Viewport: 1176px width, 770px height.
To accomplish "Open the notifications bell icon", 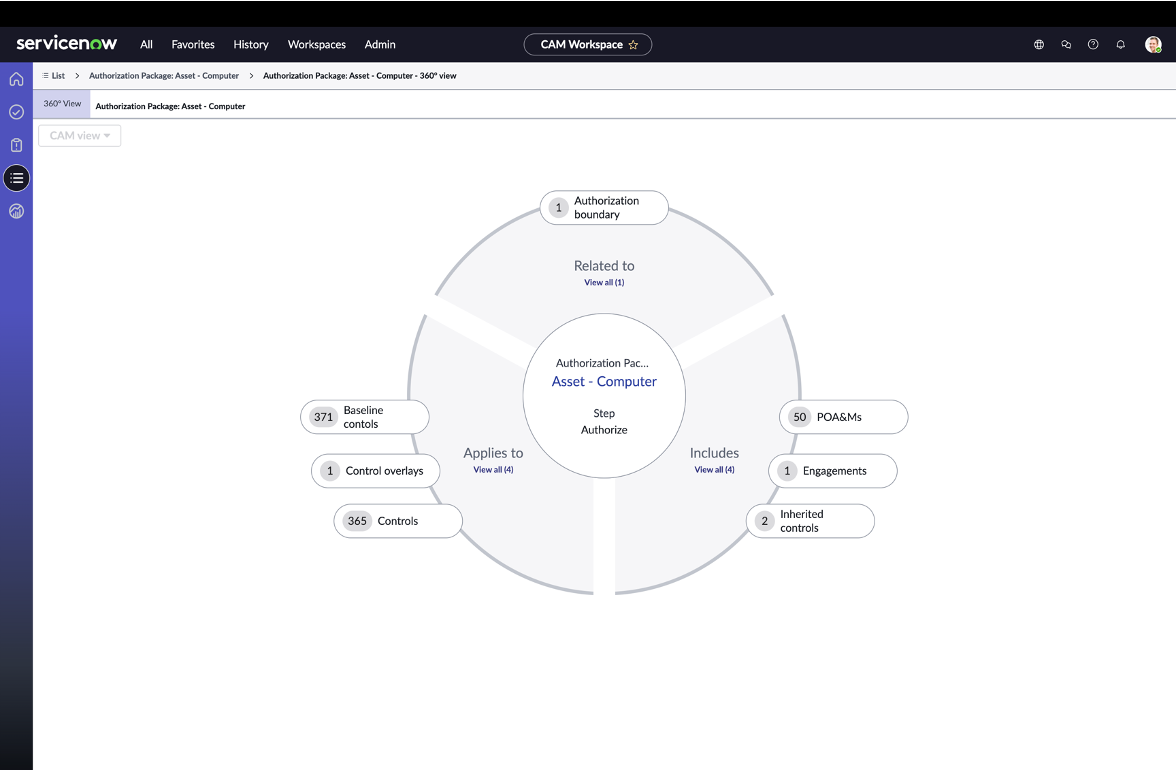I will pyautogui.click(x=1120, y=44).
